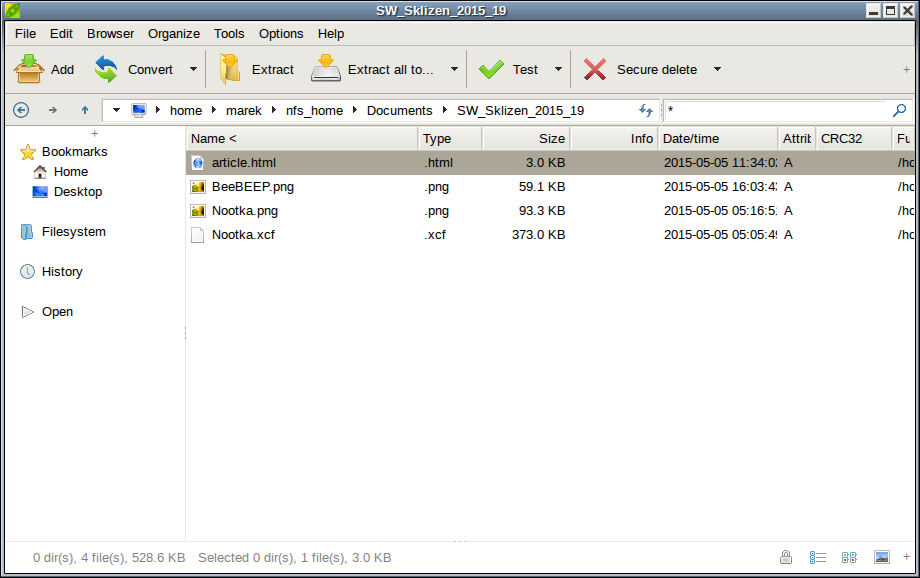This screenshot has width=920, height=578.
Task: Open the Organize menu
Action: 174,33
